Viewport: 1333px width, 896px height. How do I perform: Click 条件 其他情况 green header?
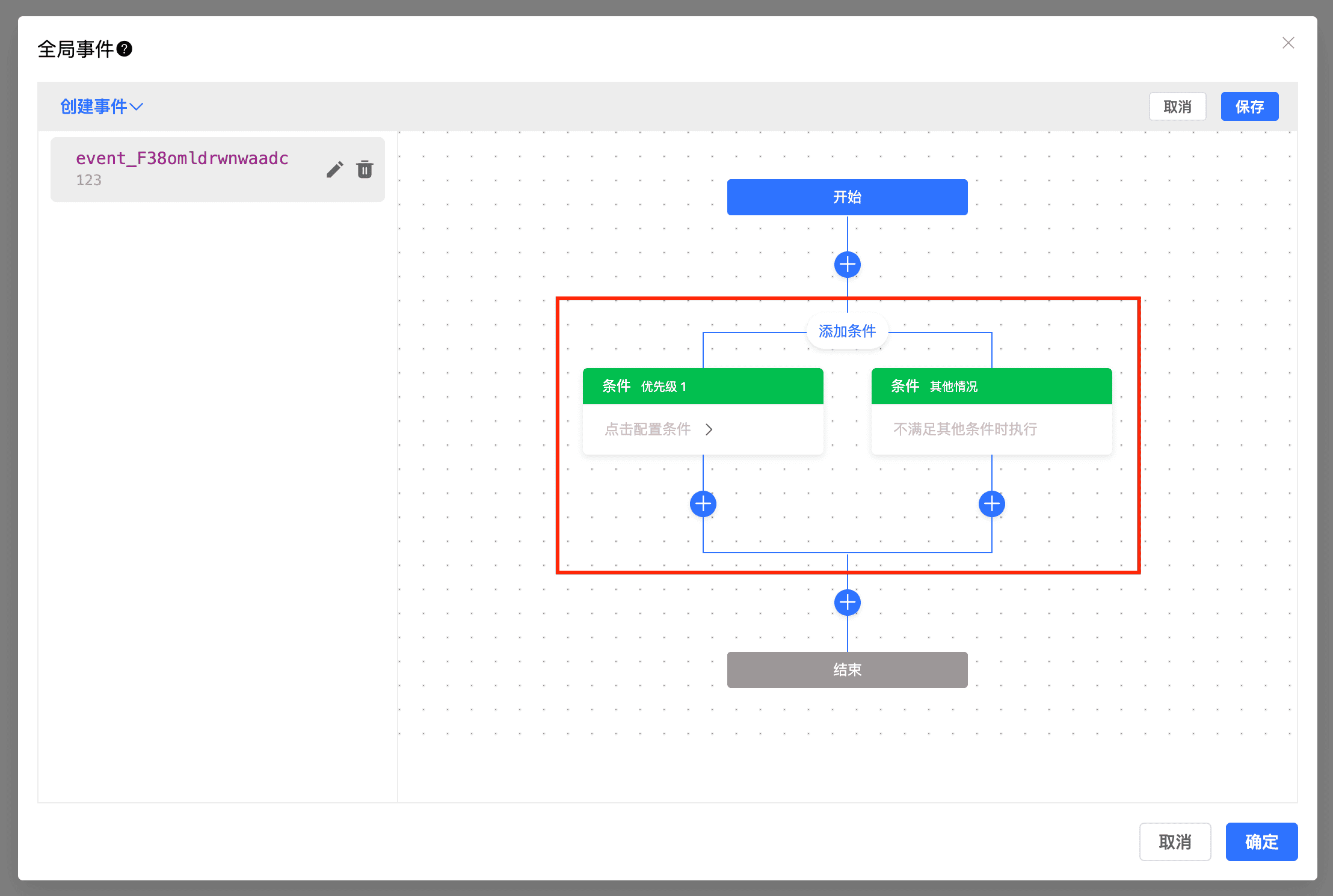pos(991,386)
